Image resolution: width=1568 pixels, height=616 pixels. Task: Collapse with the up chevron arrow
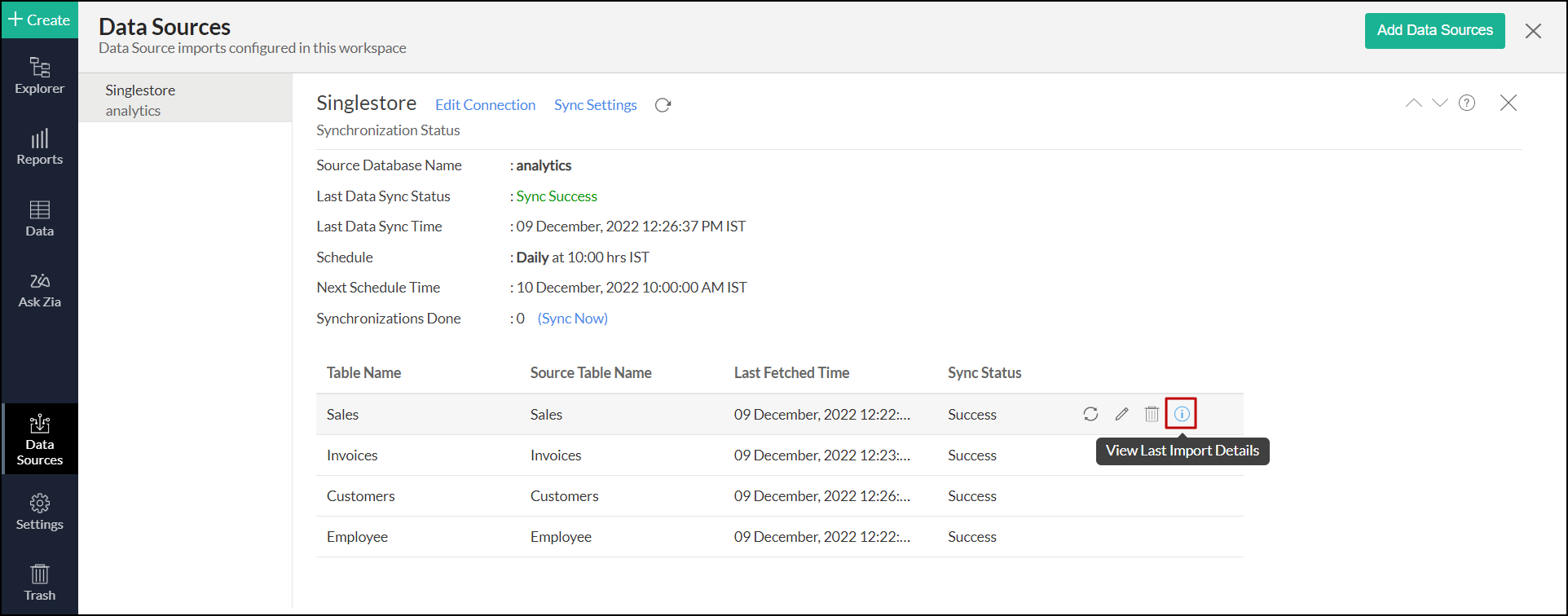click(1413, 103)
